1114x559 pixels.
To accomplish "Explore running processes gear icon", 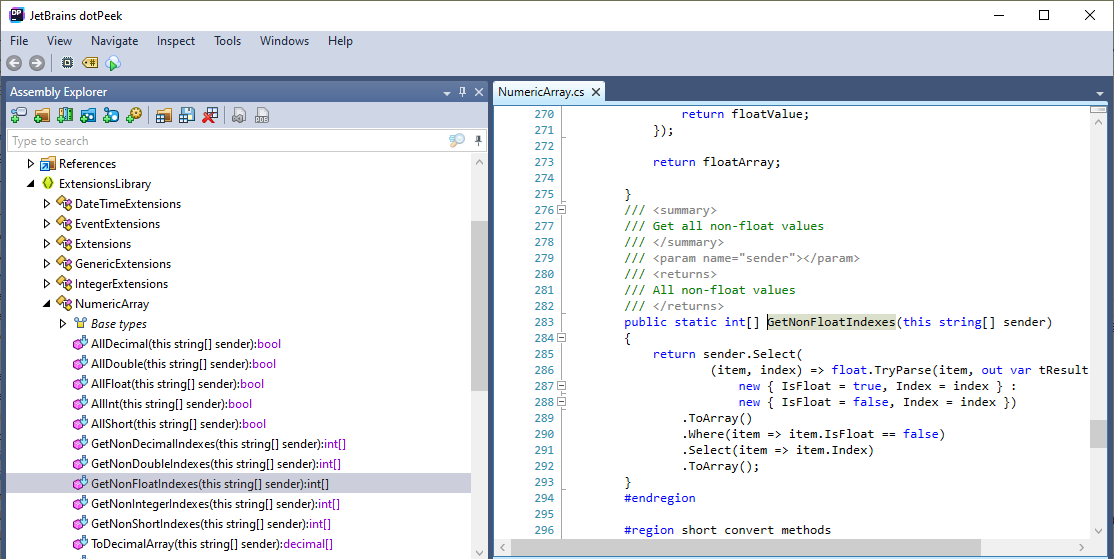I will pos(134,116).
